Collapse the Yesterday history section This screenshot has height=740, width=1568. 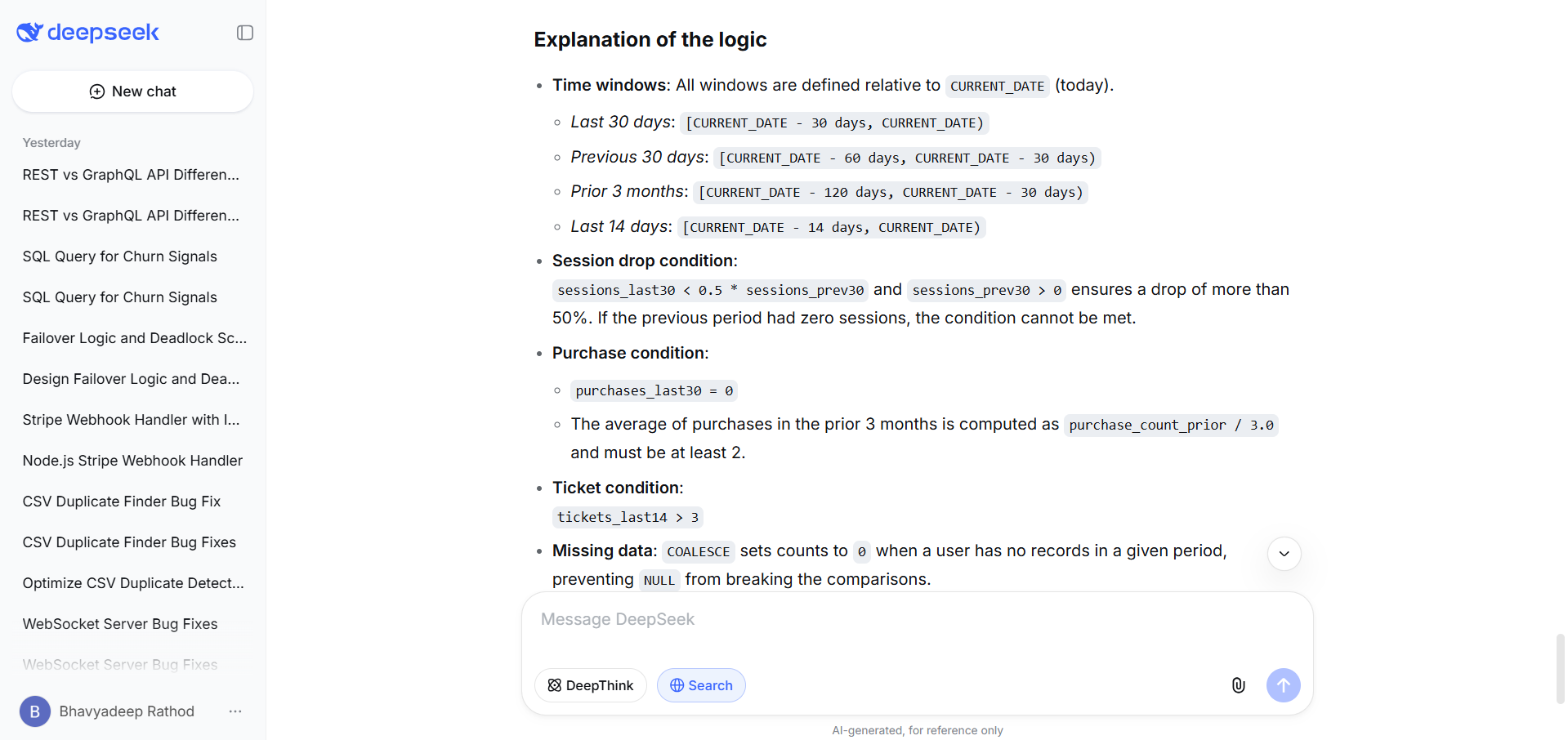point(51,142)
